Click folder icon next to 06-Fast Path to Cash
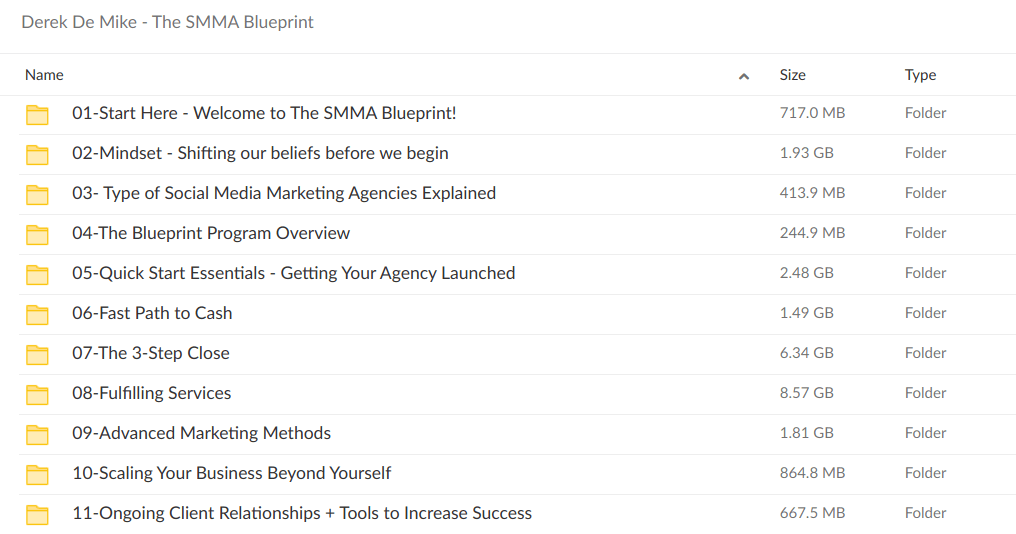1016x534 pixels. [x=37, y=314]
